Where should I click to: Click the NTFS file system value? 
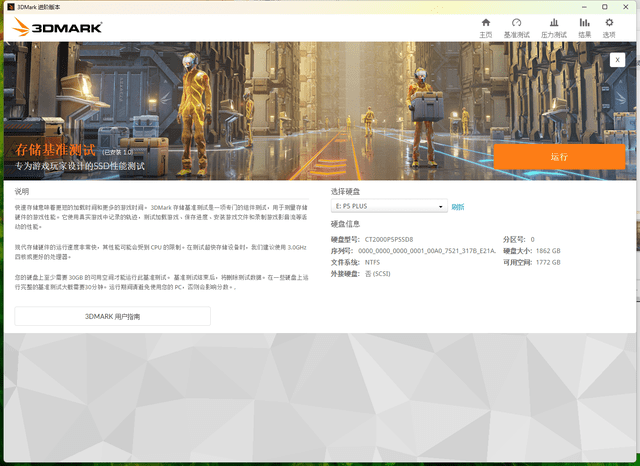point(372,262)
